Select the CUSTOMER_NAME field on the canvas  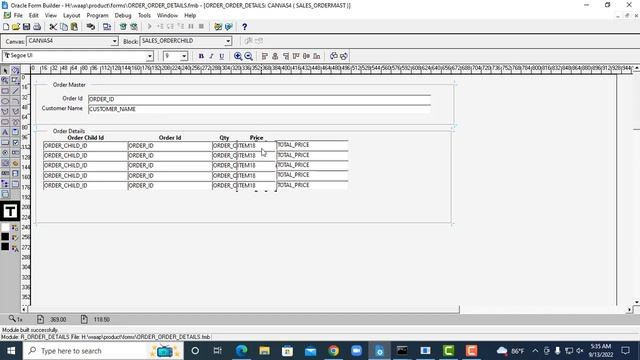pos(259,109)
